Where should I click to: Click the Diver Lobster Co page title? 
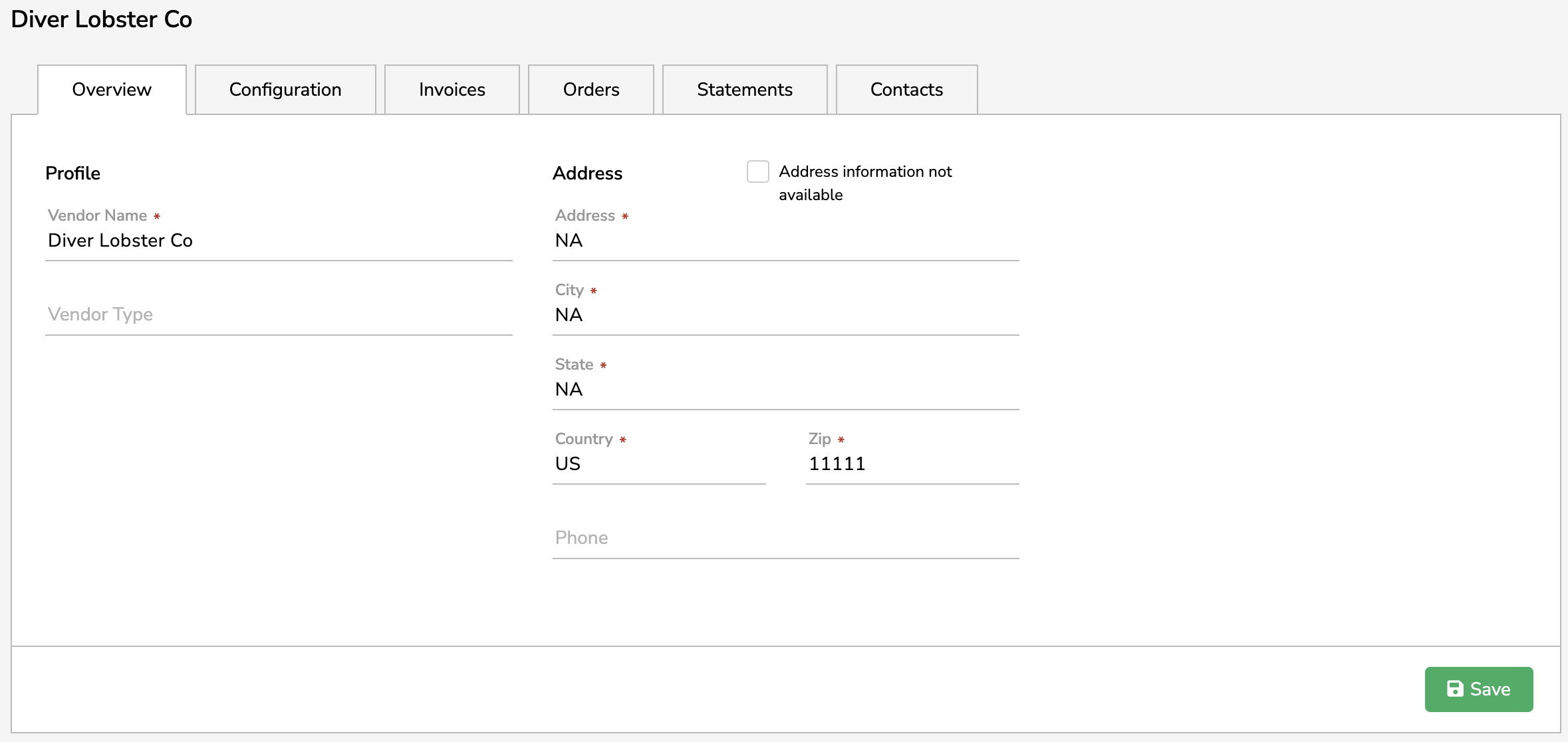pos(102,19)
